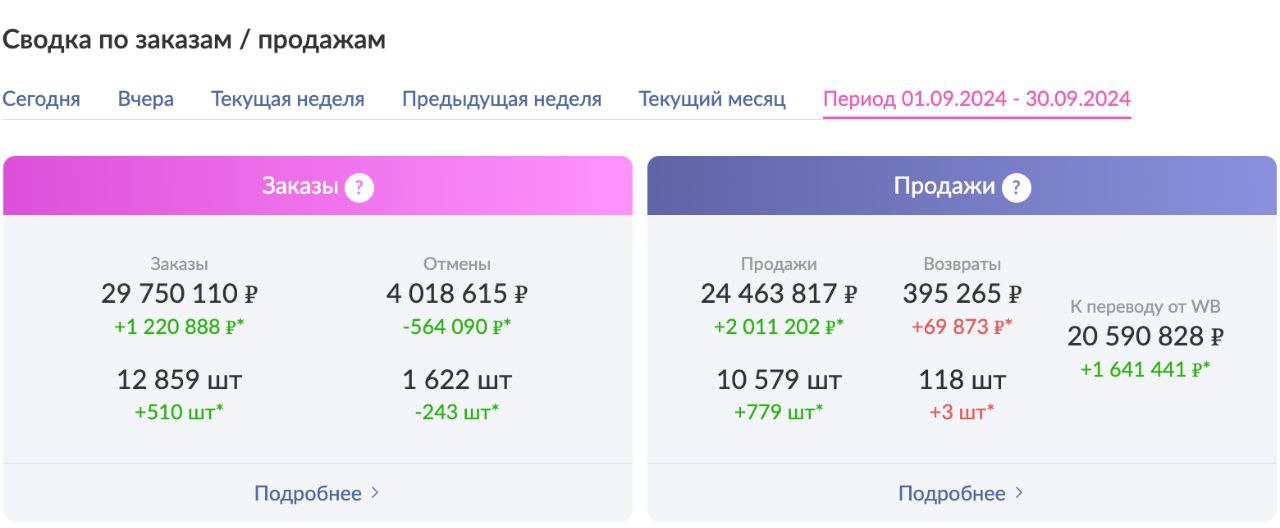
Task: Select the sales total 24 463 817 ₽
Action: click(x=779, y=294)
